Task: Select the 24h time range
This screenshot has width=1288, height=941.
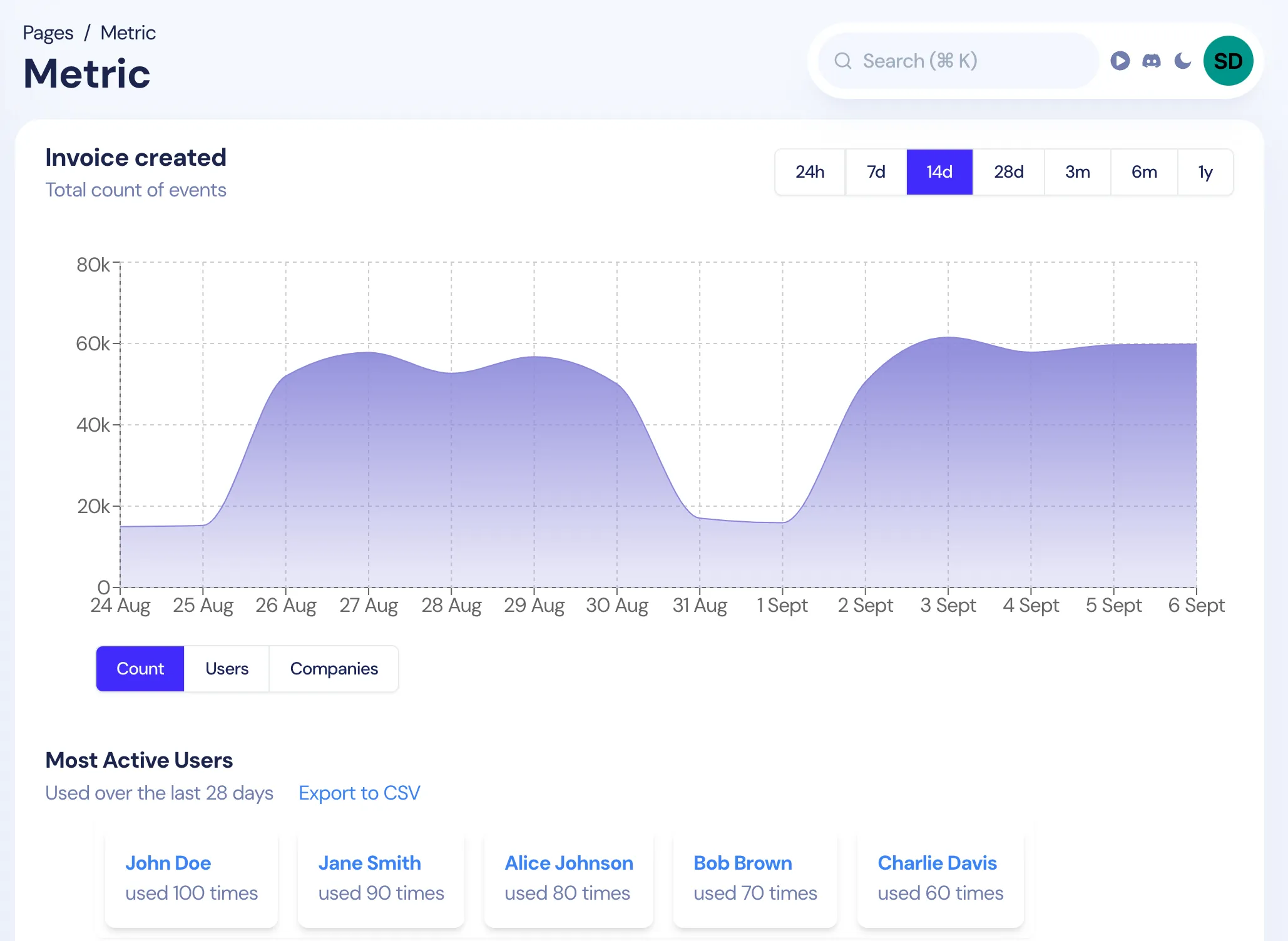Action: coord(810,171)
